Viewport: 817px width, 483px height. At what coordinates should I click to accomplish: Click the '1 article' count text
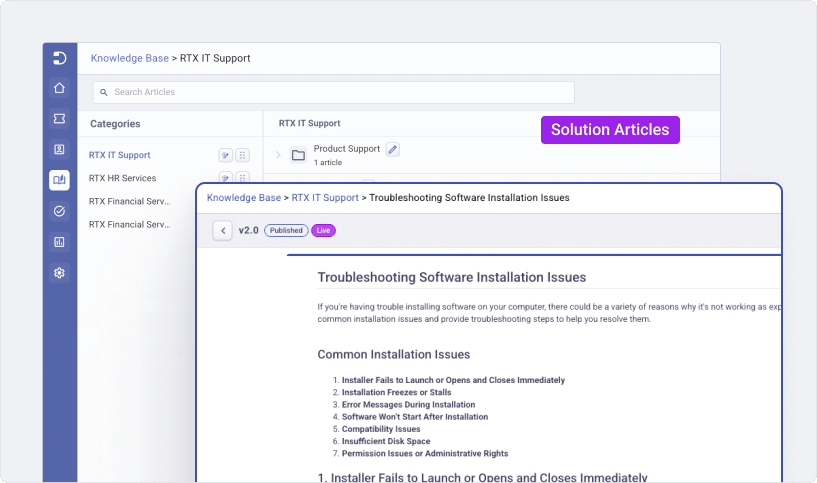click(328, 163)
